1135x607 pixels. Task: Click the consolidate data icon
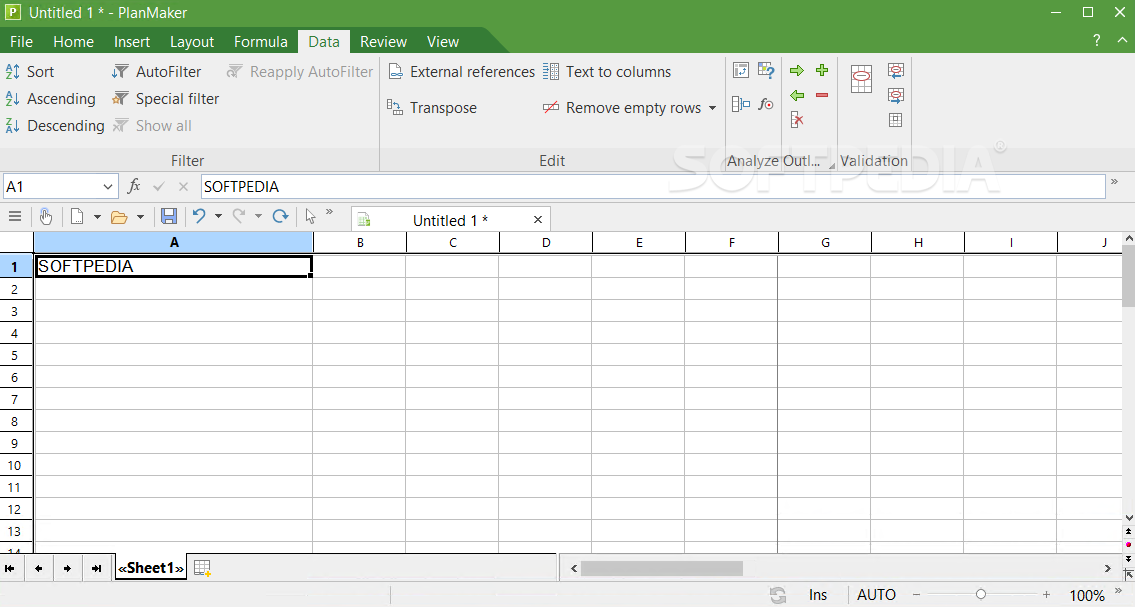coord(741,104)
